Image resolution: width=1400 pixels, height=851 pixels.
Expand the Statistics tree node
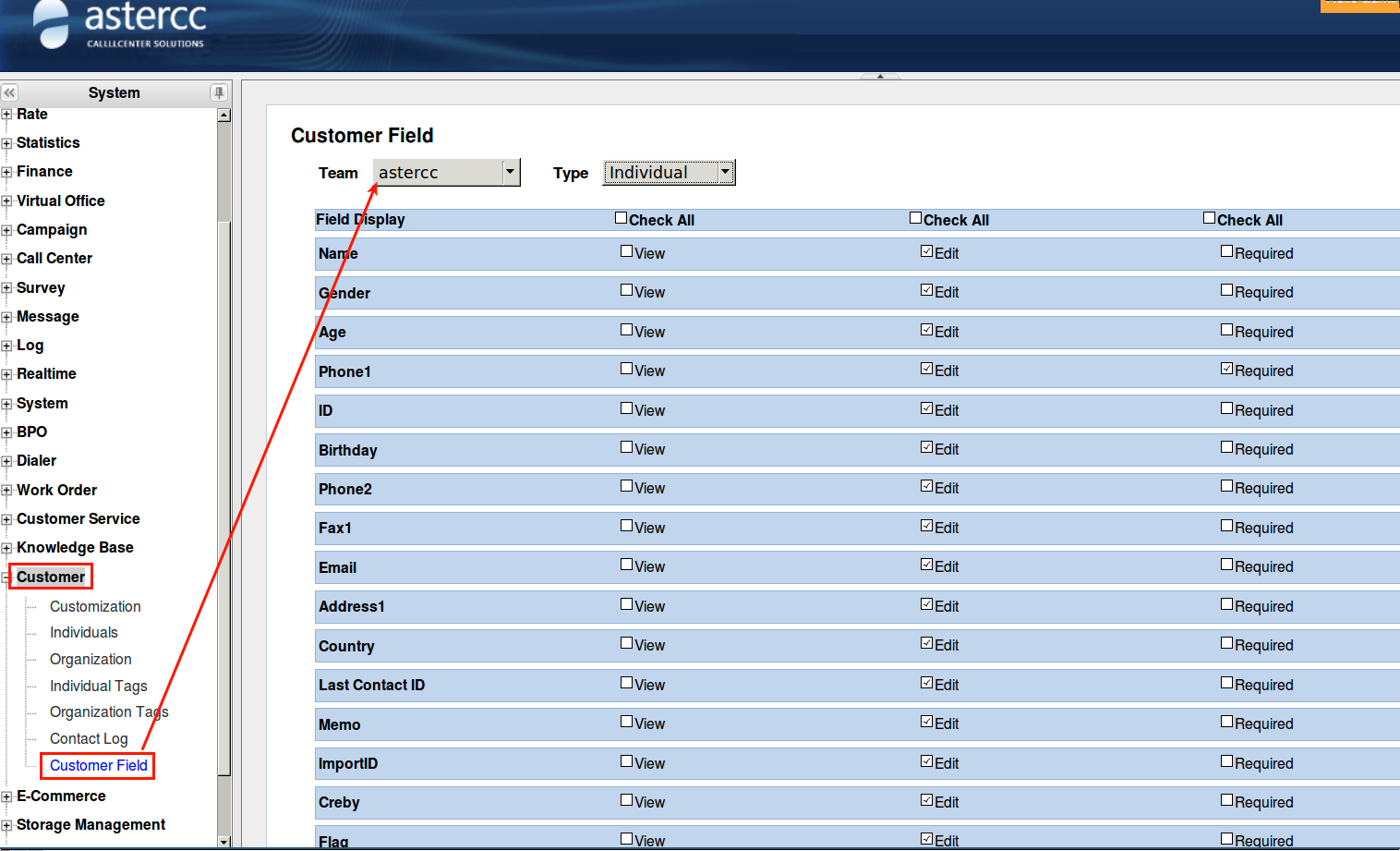[6, 143]
